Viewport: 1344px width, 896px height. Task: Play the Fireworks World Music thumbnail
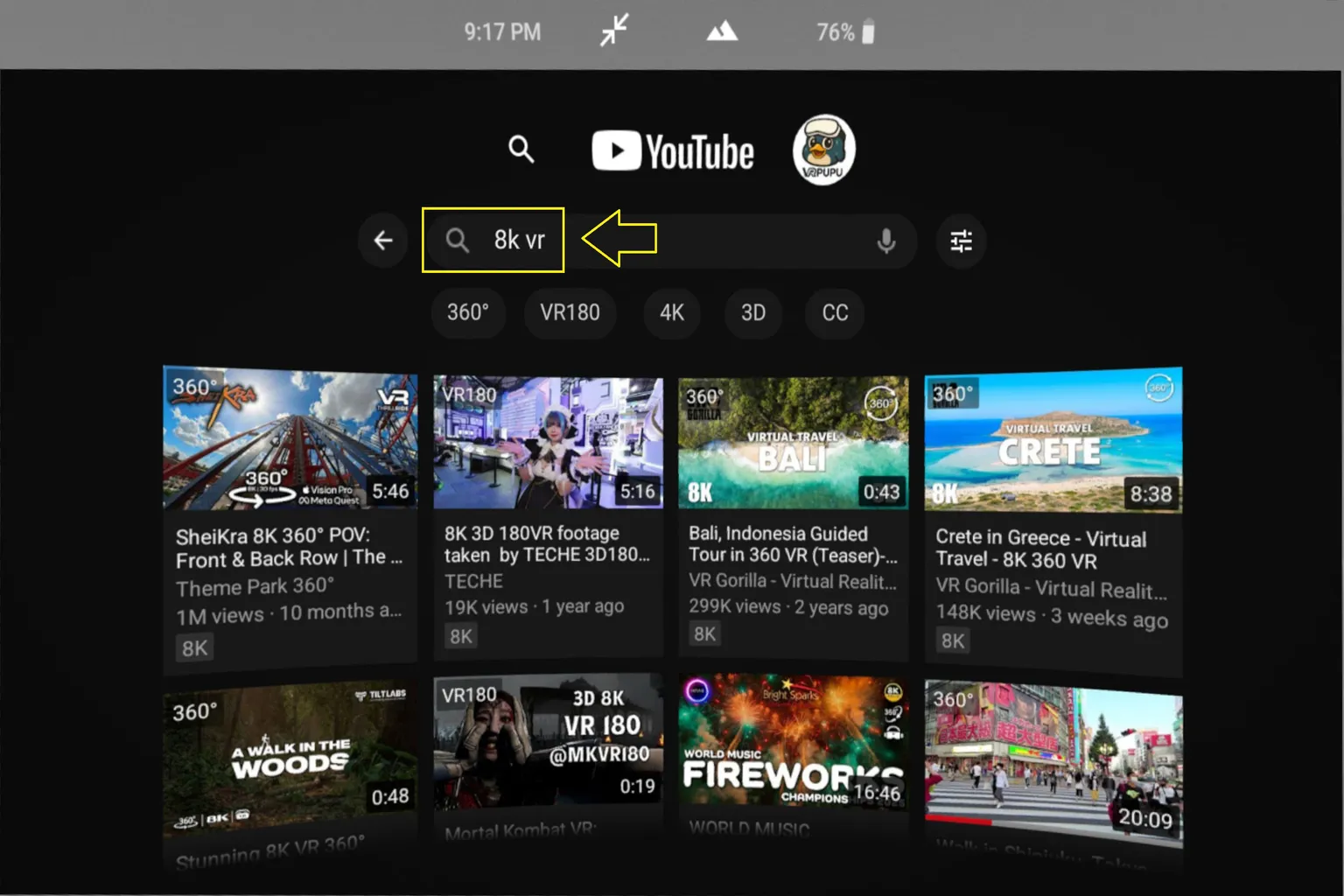pyautogui.click(x=793, y=742)
